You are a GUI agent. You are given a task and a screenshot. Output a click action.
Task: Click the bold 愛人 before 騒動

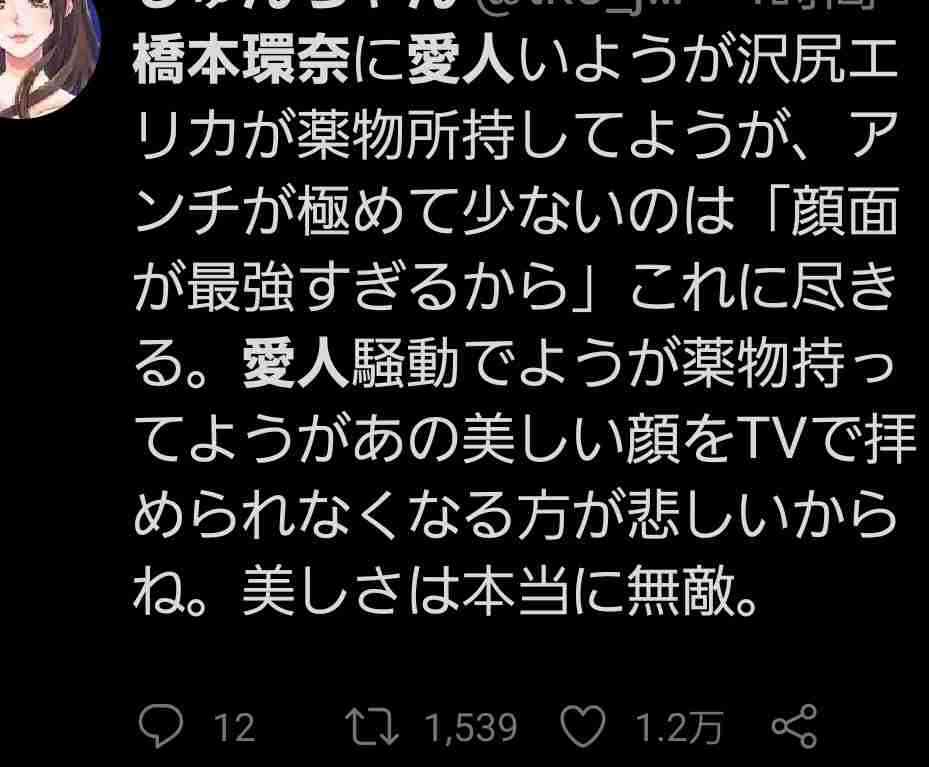click(x=295, y=363)
